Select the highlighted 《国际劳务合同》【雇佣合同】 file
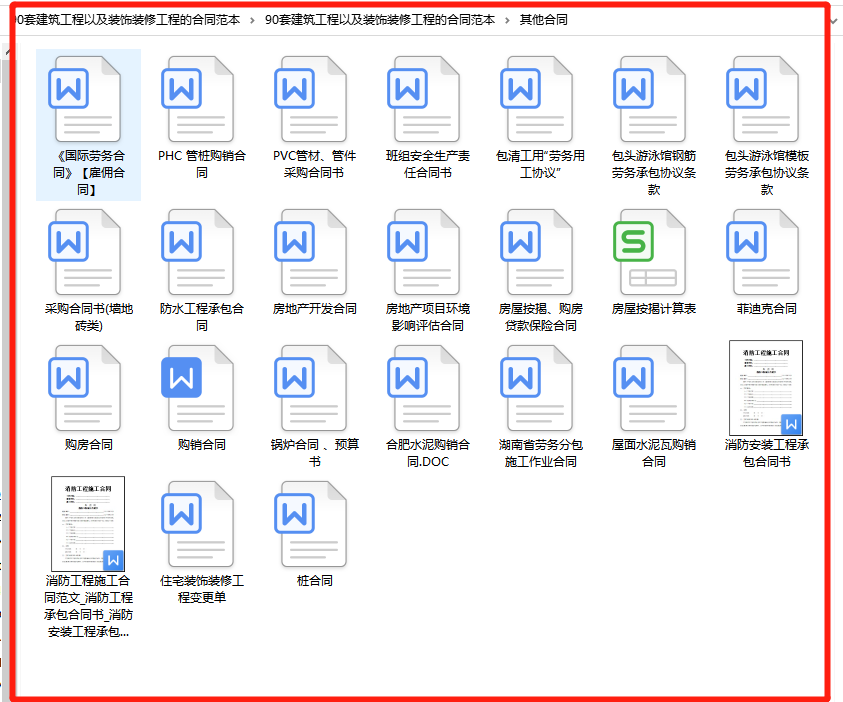This screenshot has height=702, width=843. click(87, 98)
